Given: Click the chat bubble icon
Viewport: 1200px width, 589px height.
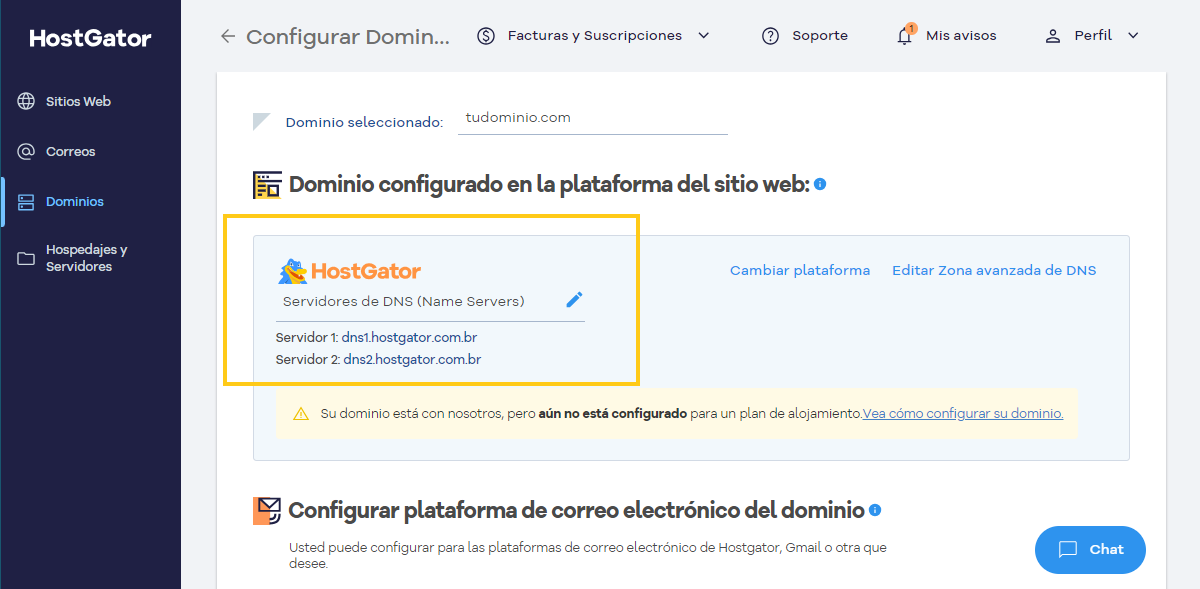Looking at the screenshot, I should [x=1068, y=549].
